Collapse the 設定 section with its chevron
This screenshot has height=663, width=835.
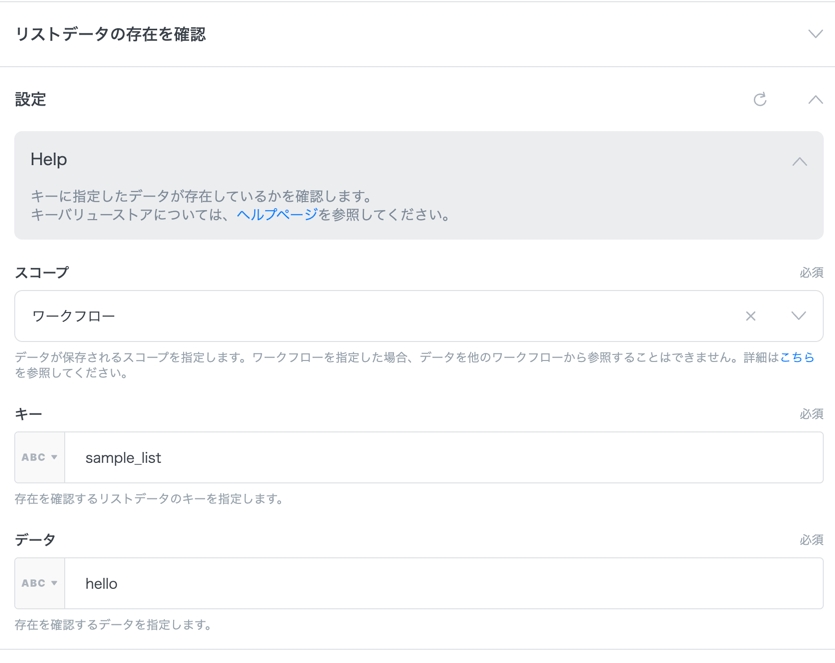coord(815,99)
